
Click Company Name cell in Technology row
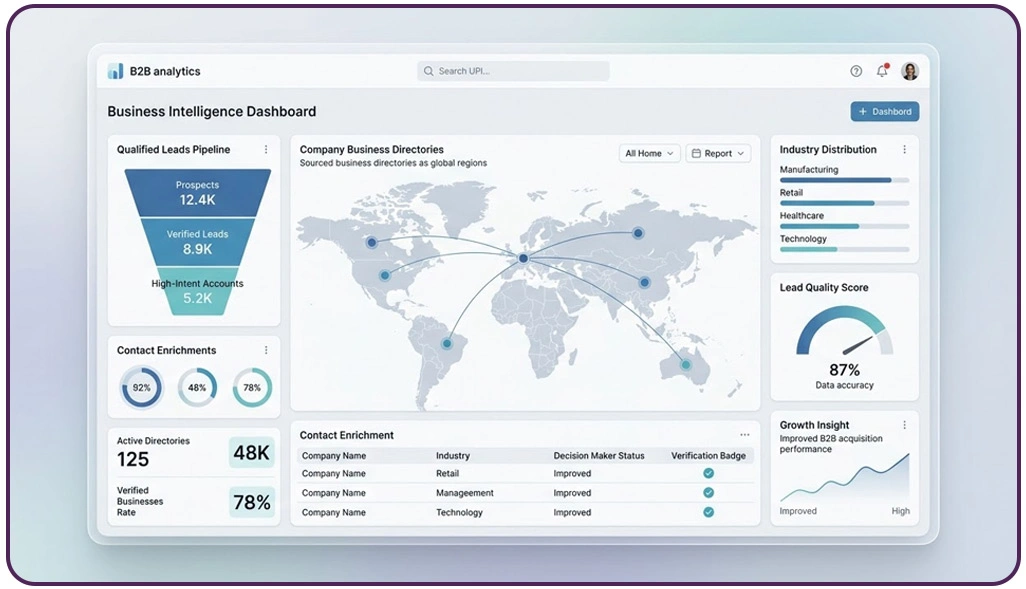pyautogui.click(x=334, y=512)
